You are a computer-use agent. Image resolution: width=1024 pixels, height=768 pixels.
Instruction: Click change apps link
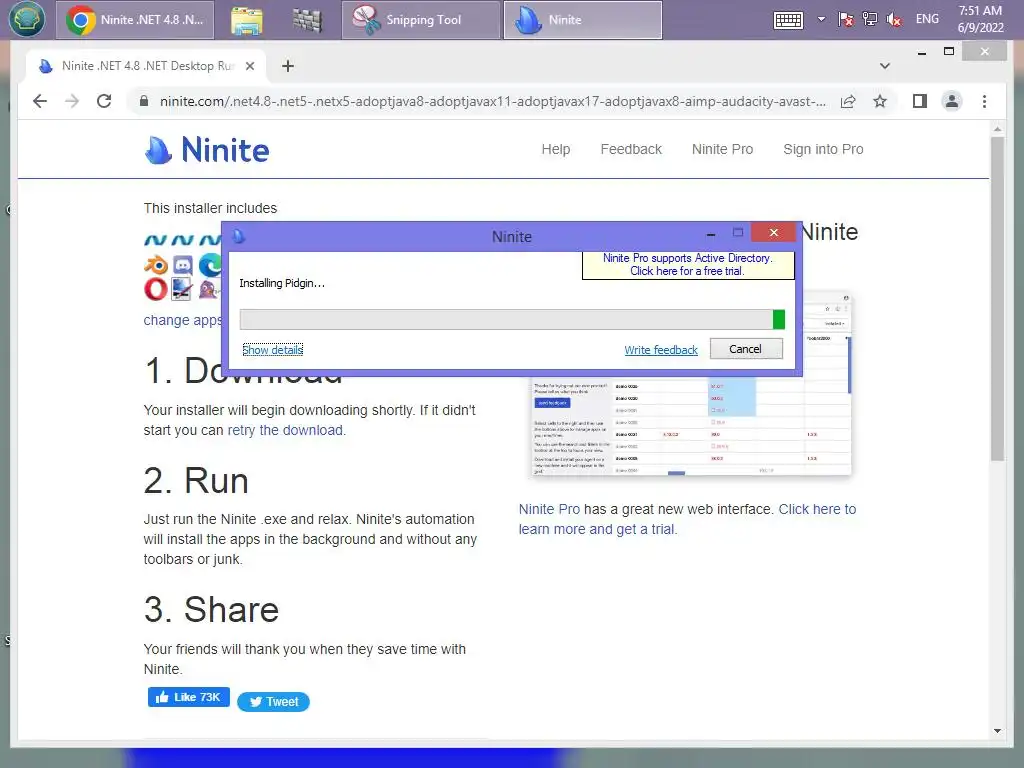(182, 320)
